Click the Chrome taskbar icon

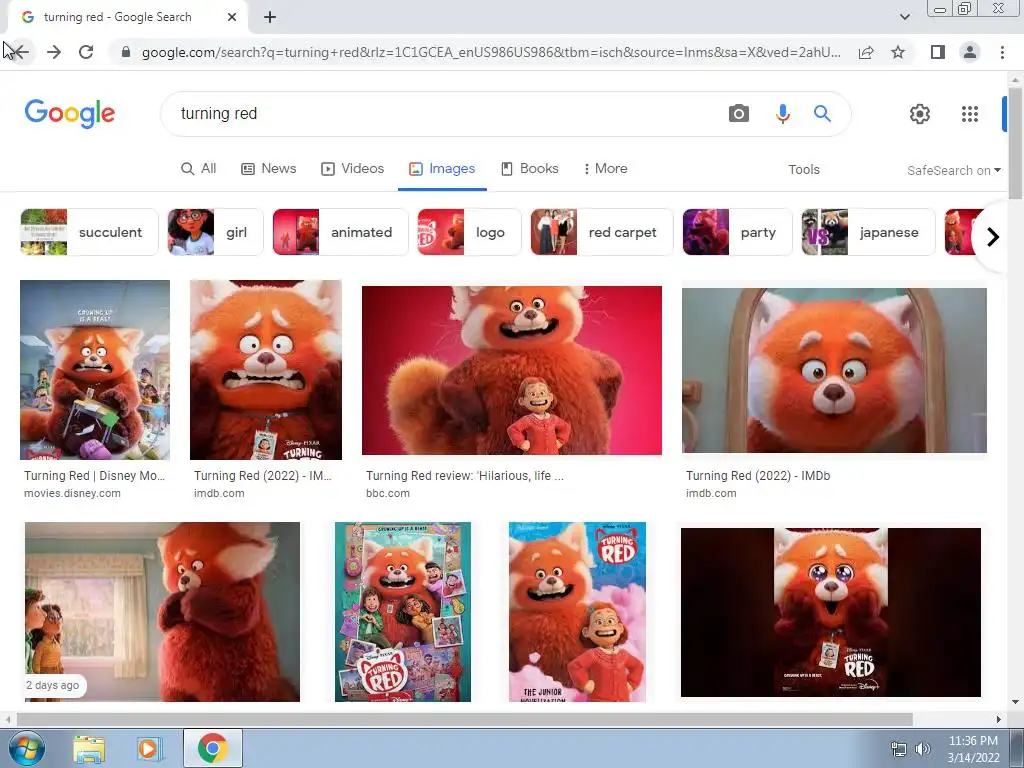[213, 748]
